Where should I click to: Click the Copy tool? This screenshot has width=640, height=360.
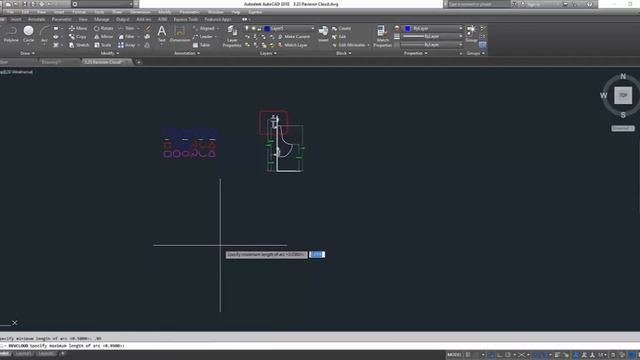[78, 37]
